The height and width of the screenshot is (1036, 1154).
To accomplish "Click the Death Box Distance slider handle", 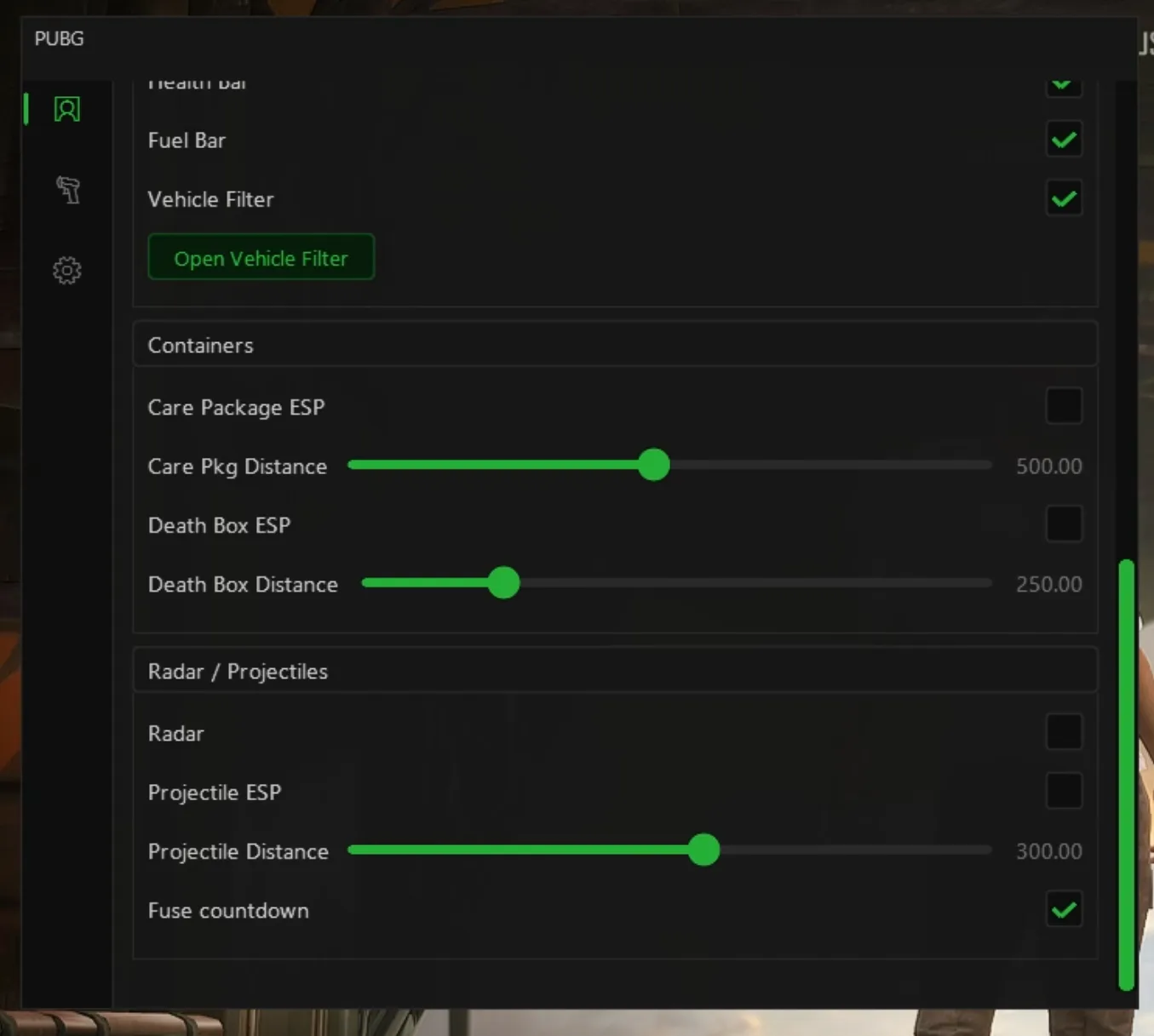I will pyautogui.click(x=504, y=583).
